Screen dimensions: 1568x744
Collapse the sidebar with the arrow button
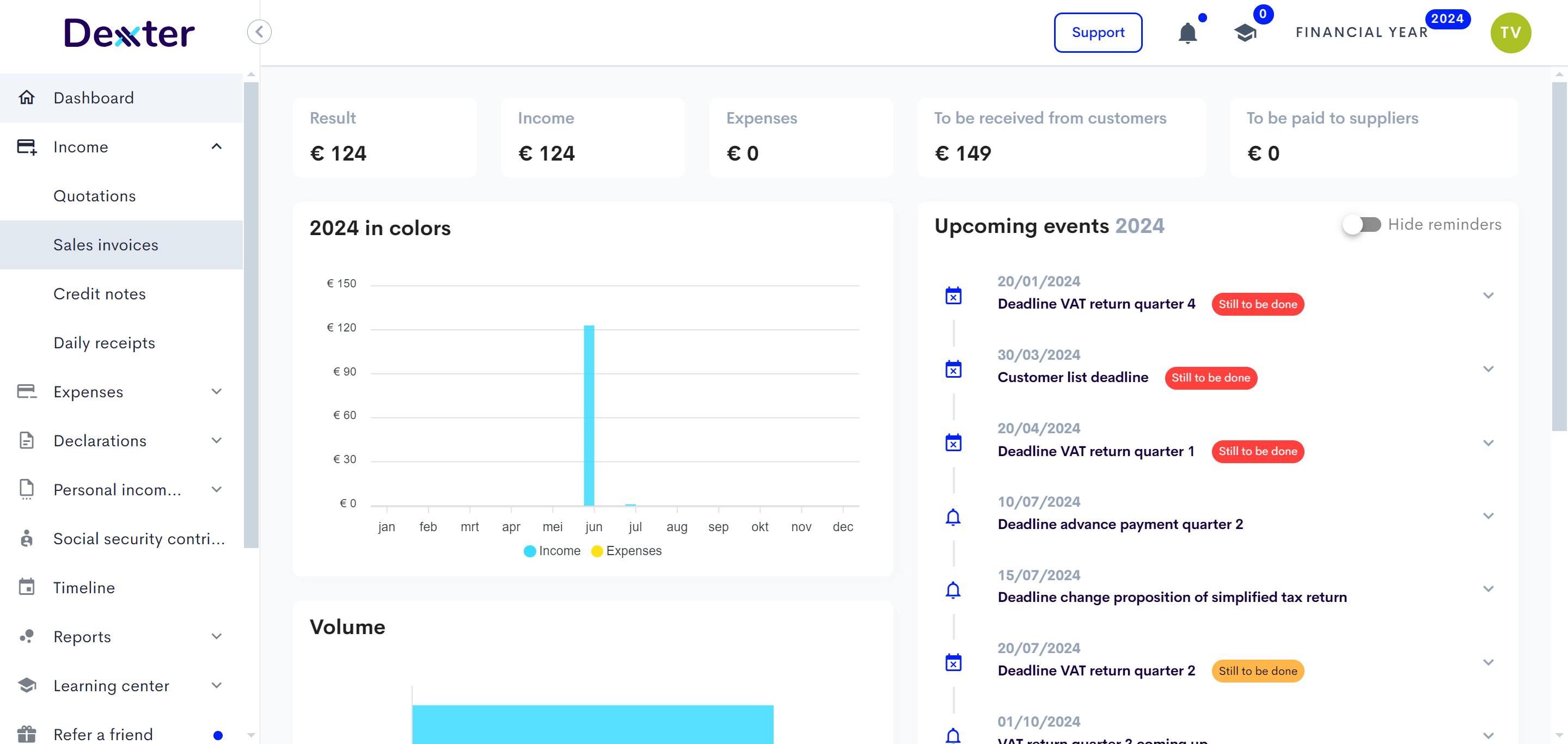coord(259,32)
